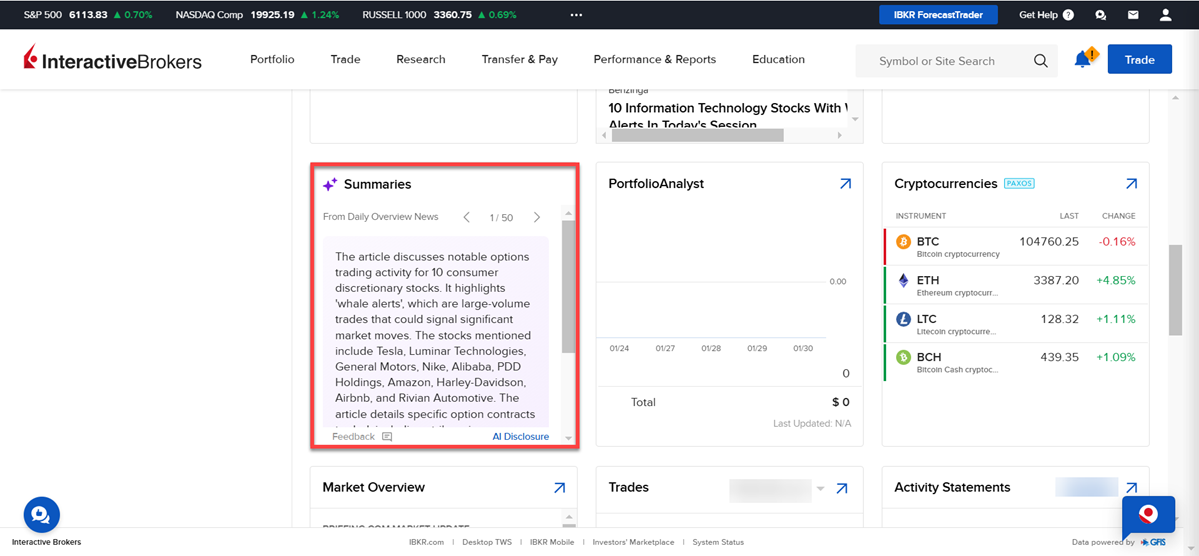Click the blue Trade button
The height and width of the screenshot is (556, 1199).
click(1139, 59)
